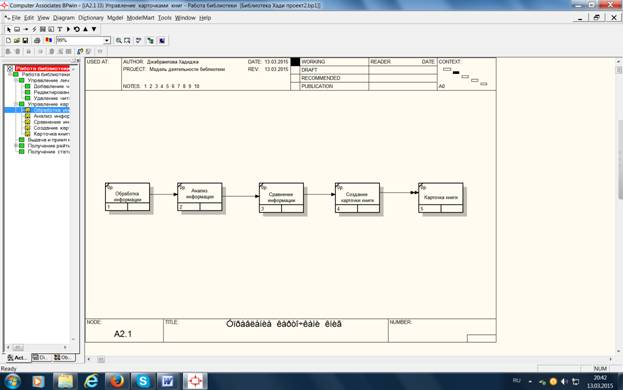The image size is (623, 390).
Task: Select activity box number 3
Action: pos(281,197)
